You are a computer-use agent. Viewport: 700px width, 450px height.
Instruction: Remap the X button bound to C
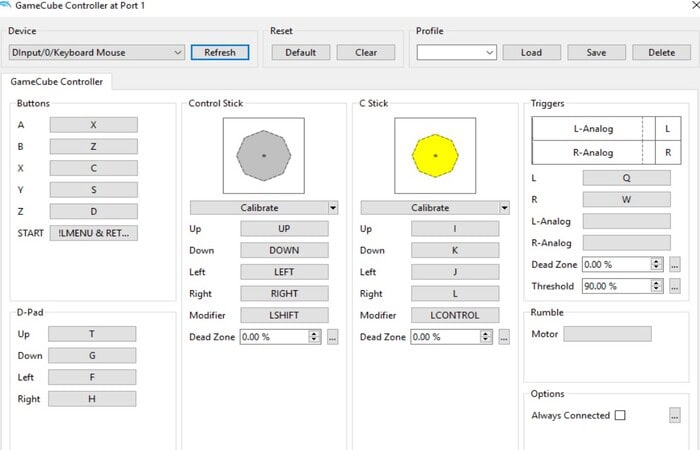click(94, 168)
